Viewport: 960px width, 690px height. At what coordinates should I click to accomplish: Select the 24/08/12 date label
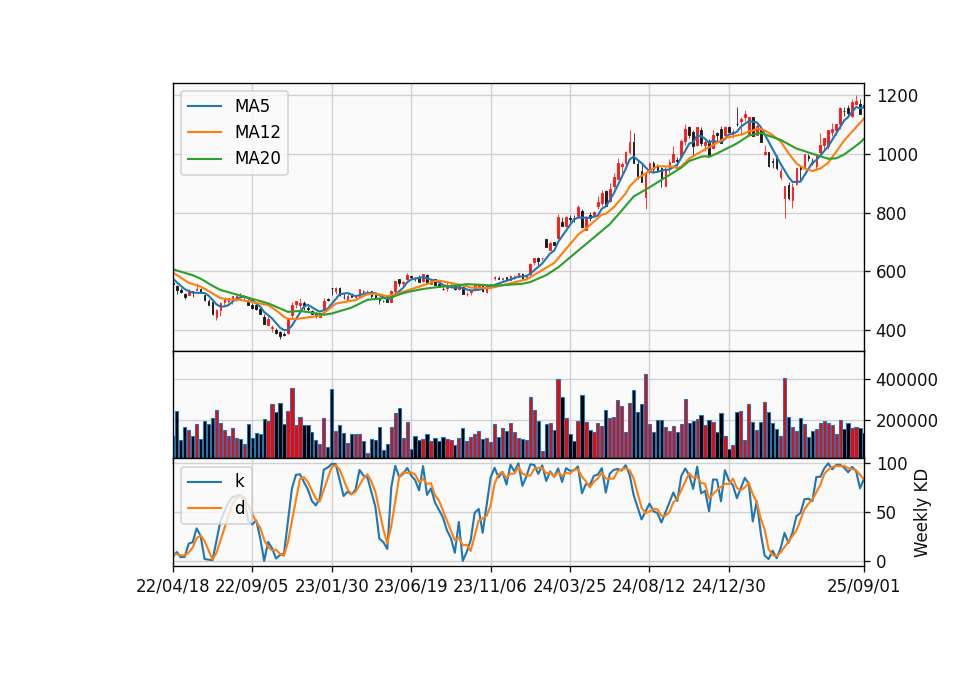click(x=649, y=586)
